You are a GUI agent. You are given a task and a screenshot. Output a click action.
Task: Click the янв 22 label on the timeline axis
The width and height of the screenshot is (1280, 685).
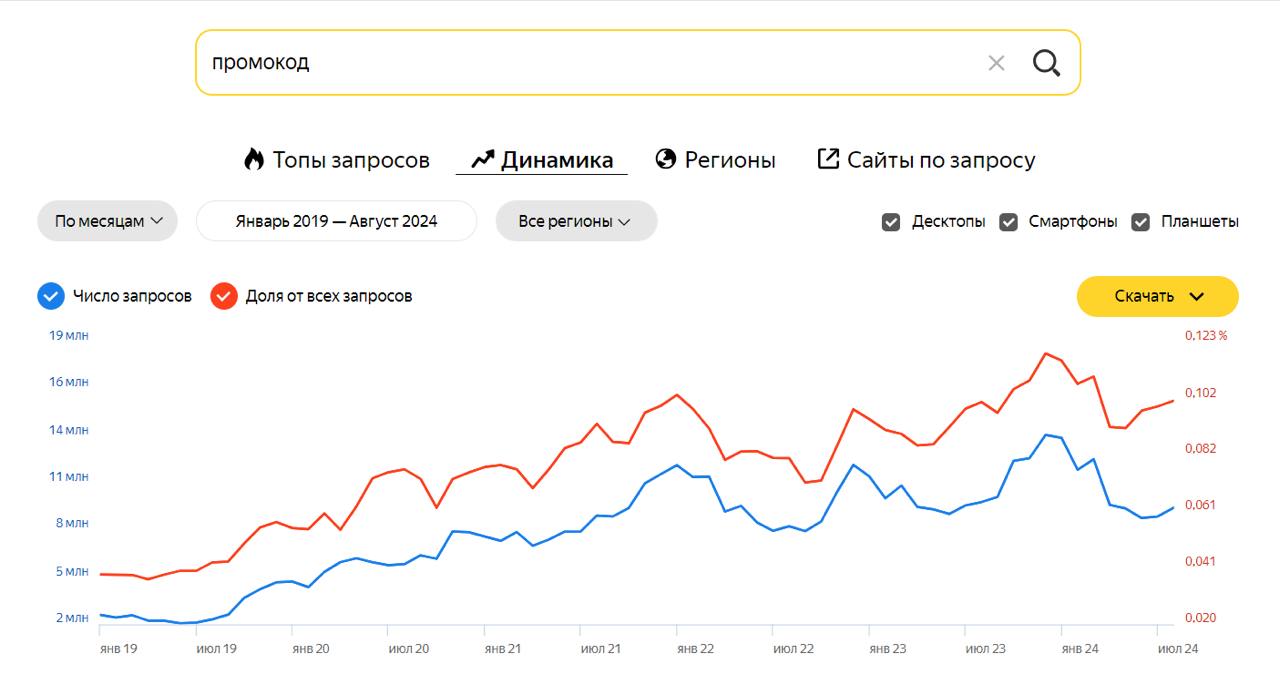point(695,649)
